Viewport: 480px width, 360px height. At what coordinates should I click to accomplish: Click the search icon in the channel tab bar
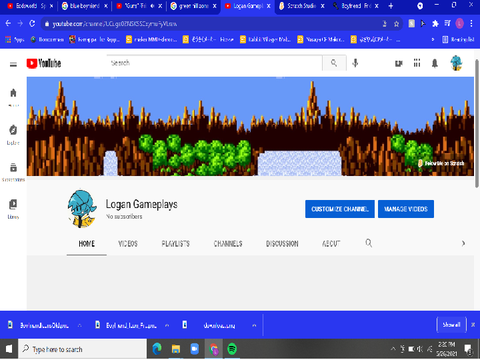(x=369, y=243)
